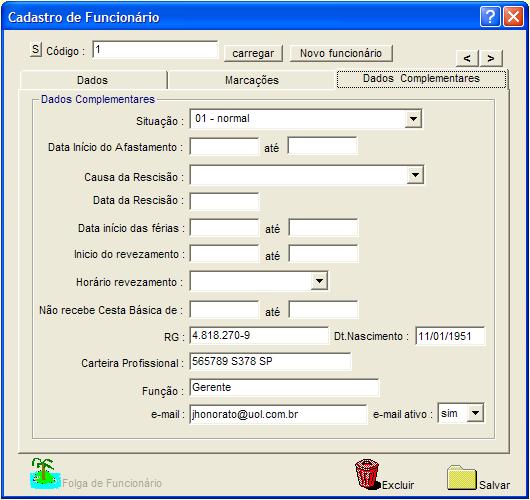Focus the Código input field

[155, 50]
